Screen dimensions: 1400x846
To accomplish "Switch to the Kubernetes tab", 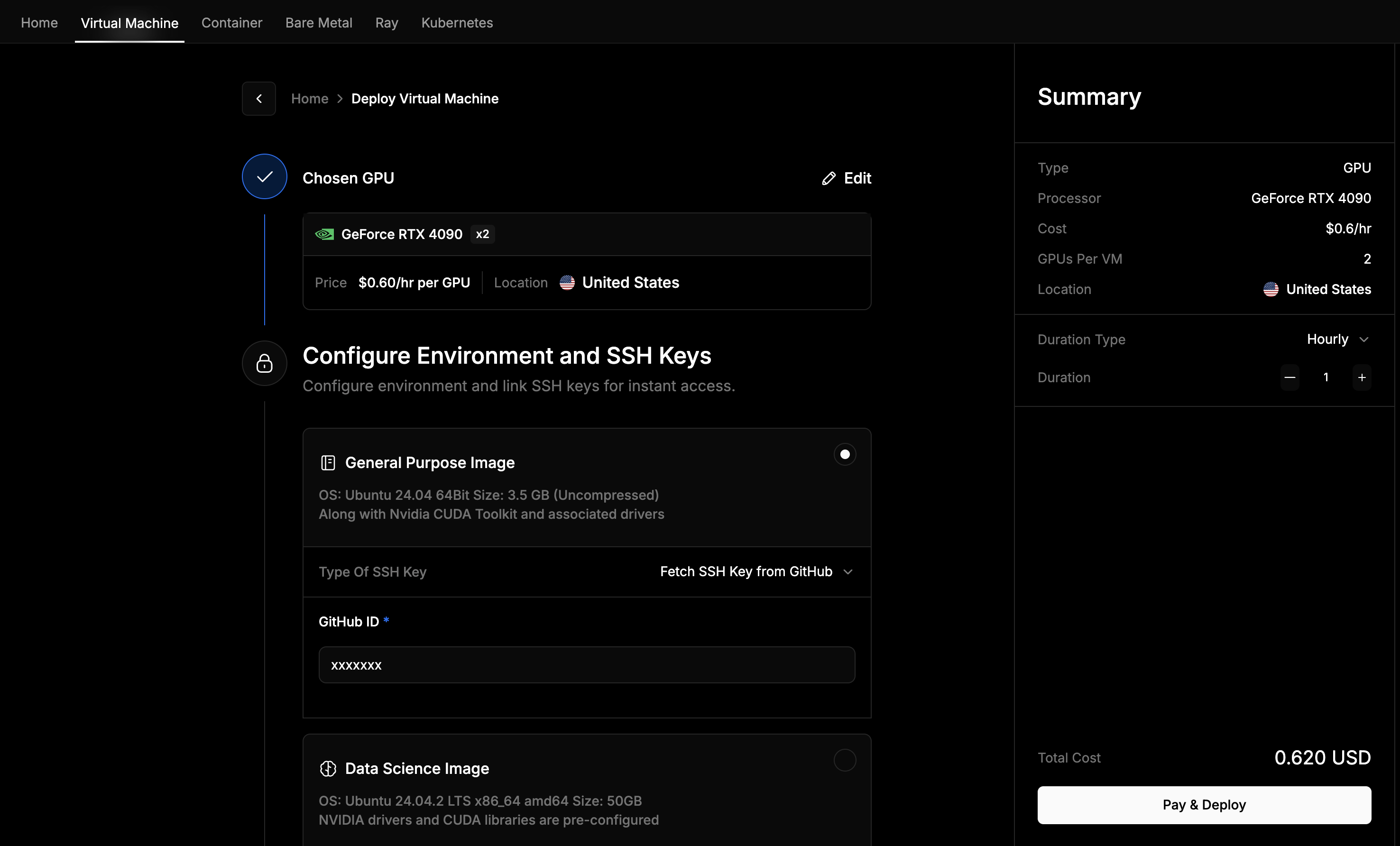I will (x=456, y=23).
